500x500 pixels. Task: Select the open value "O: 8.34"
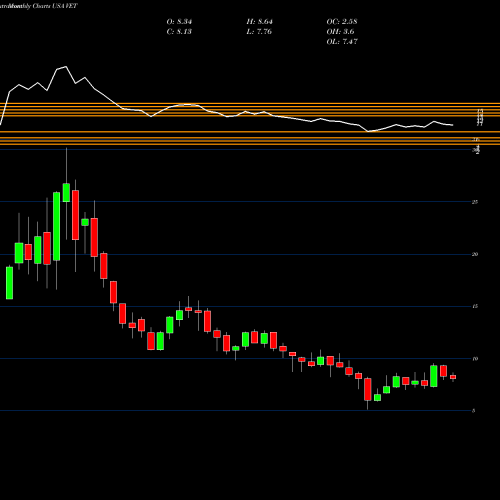179,22
